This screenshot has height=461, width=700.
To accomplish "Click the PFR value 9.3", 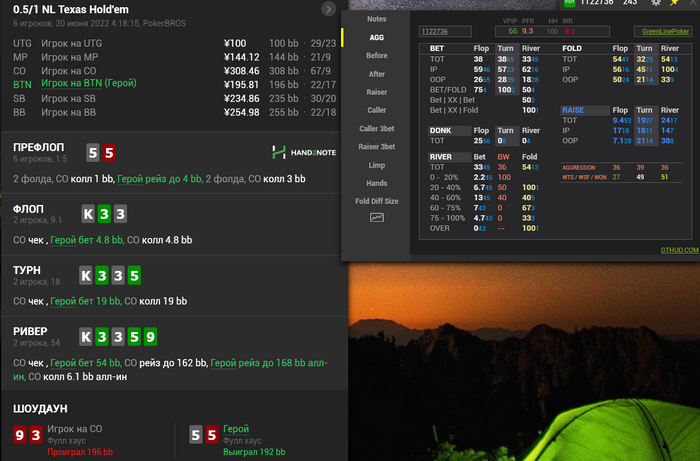I will [x=528, y=31].
